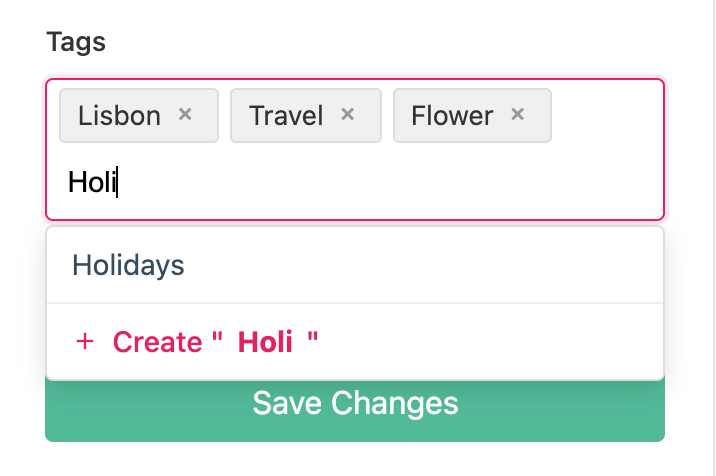Select the Flower tag chip label
The width and height of the screenshot is (716, 476).
[x=452, y=116]
